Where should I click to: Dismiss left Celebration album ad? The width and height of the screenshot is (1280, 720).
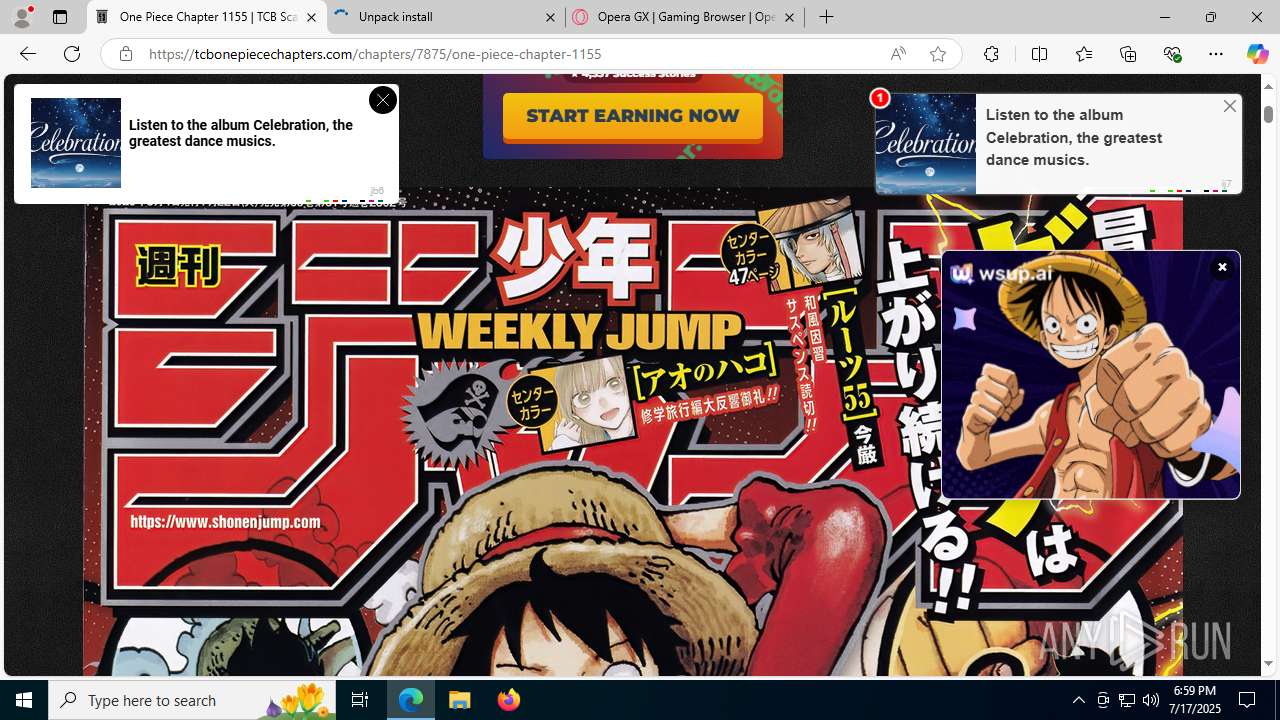click(x=382, y=100)
